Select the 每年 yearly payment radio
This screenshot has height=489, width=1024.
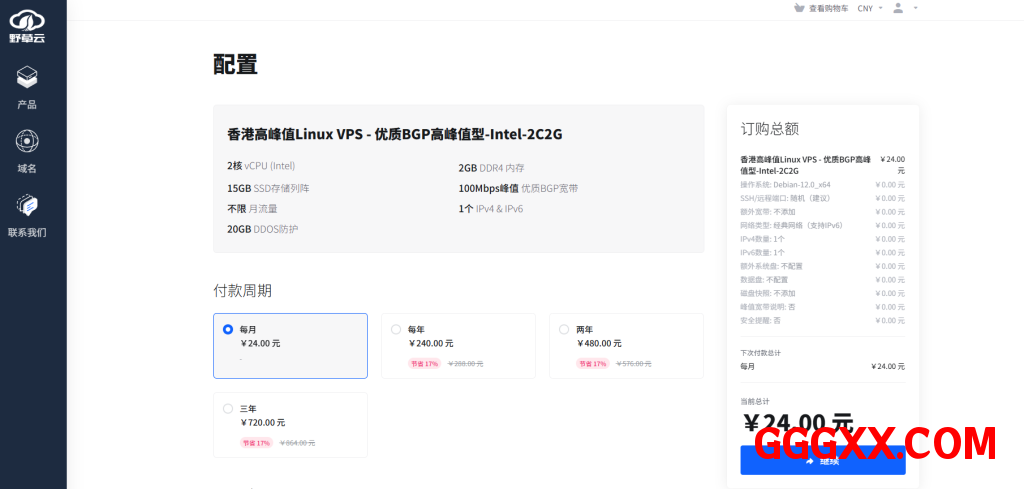coord(396,329)
